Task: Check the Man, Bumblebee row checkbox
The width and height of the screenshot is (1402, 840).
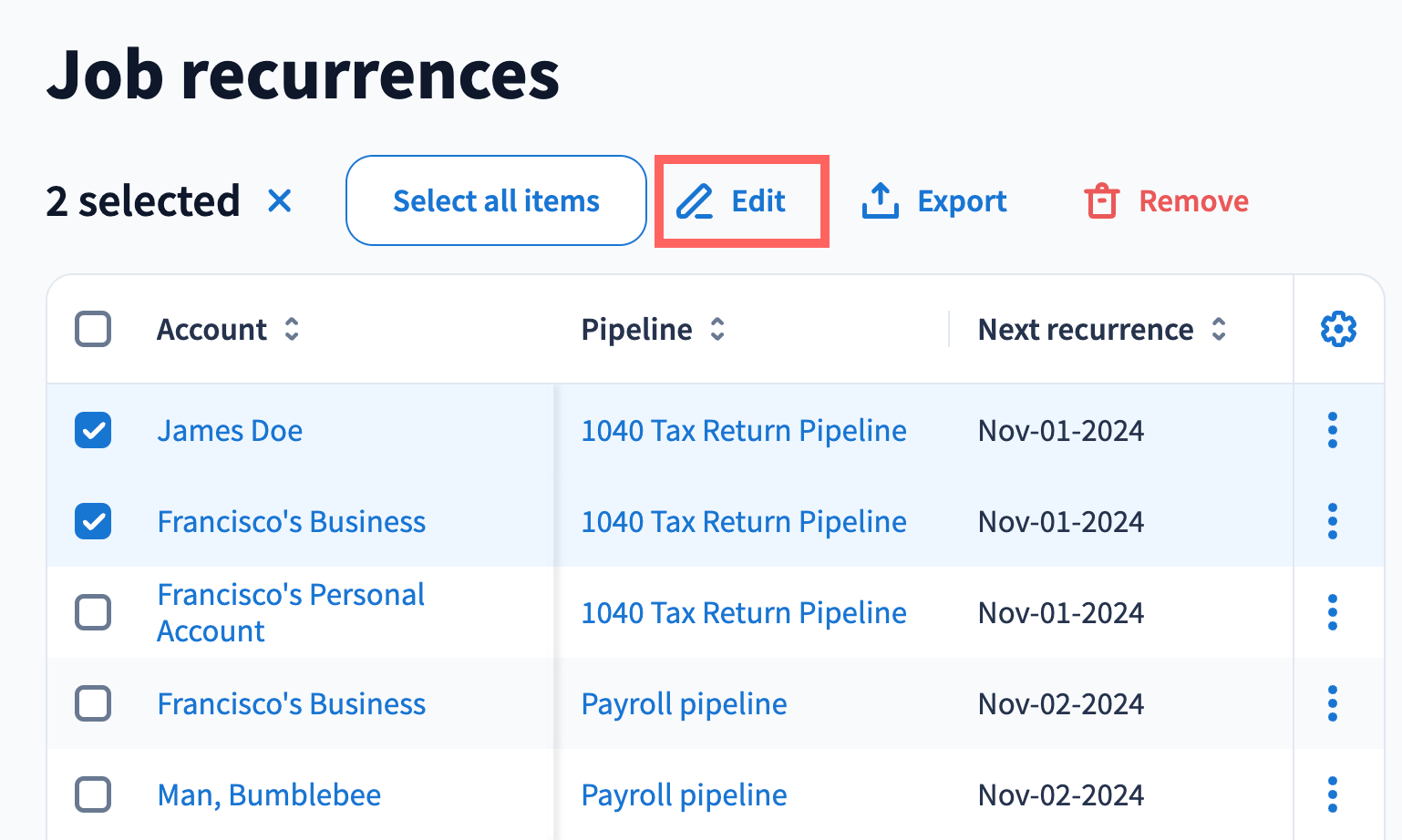Action: [93, 794]
